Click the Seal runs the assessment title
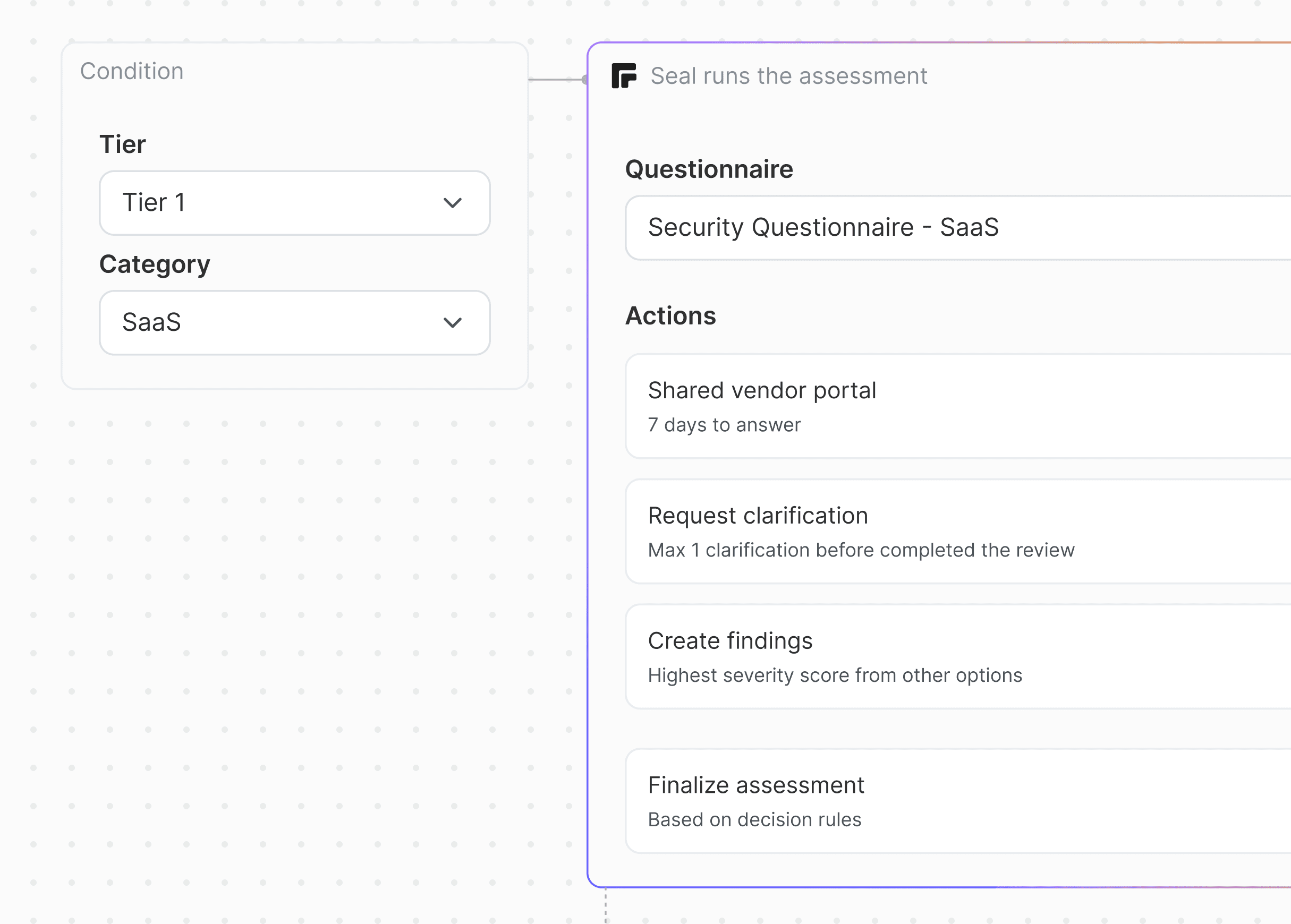1291x924 pixels. click(788, 75)
